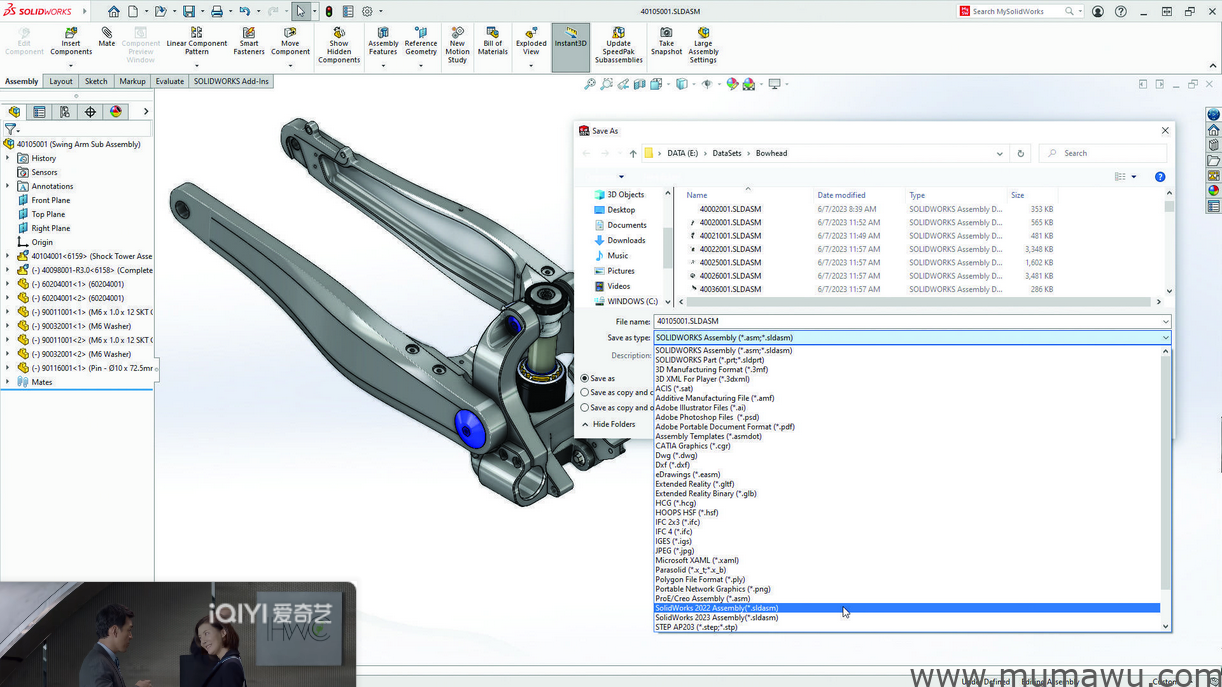Click the Reference Geometry tool
1222x687 pixels.
(421, 41)
